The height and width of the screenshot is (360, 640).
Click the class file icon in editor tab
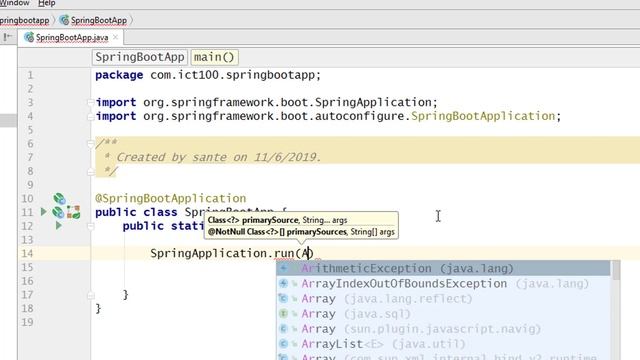tap(29, 38)
